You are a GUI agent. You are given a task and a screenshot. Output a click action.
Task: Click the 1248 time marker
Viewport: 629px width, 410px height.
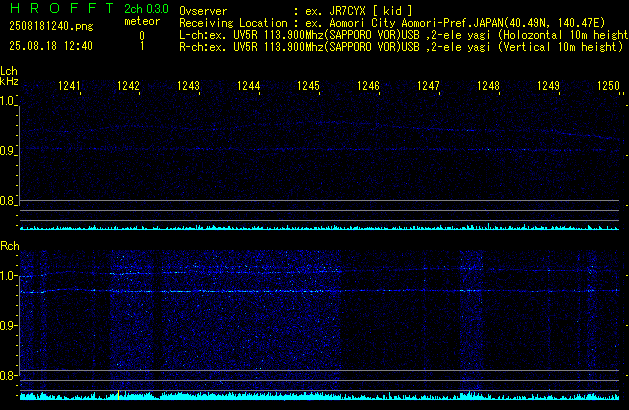pos(488,86)
